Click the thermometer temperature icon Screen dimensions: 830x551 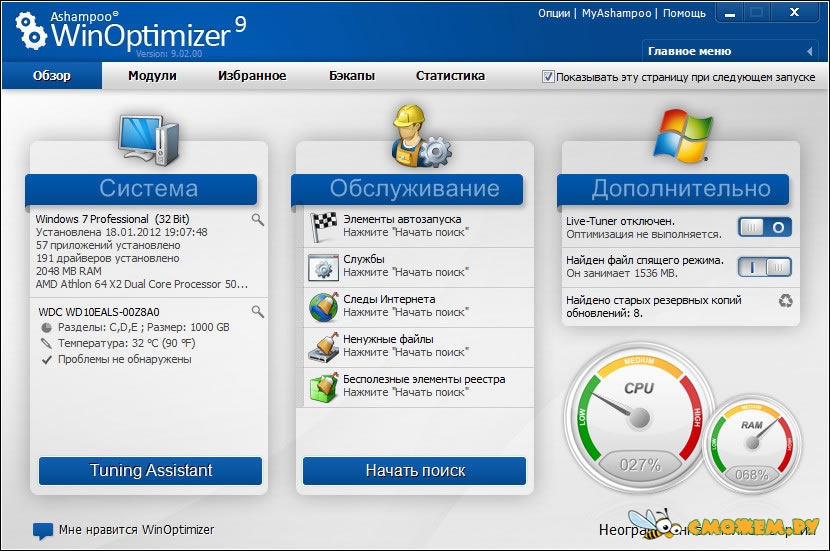[x=47, y=344]
